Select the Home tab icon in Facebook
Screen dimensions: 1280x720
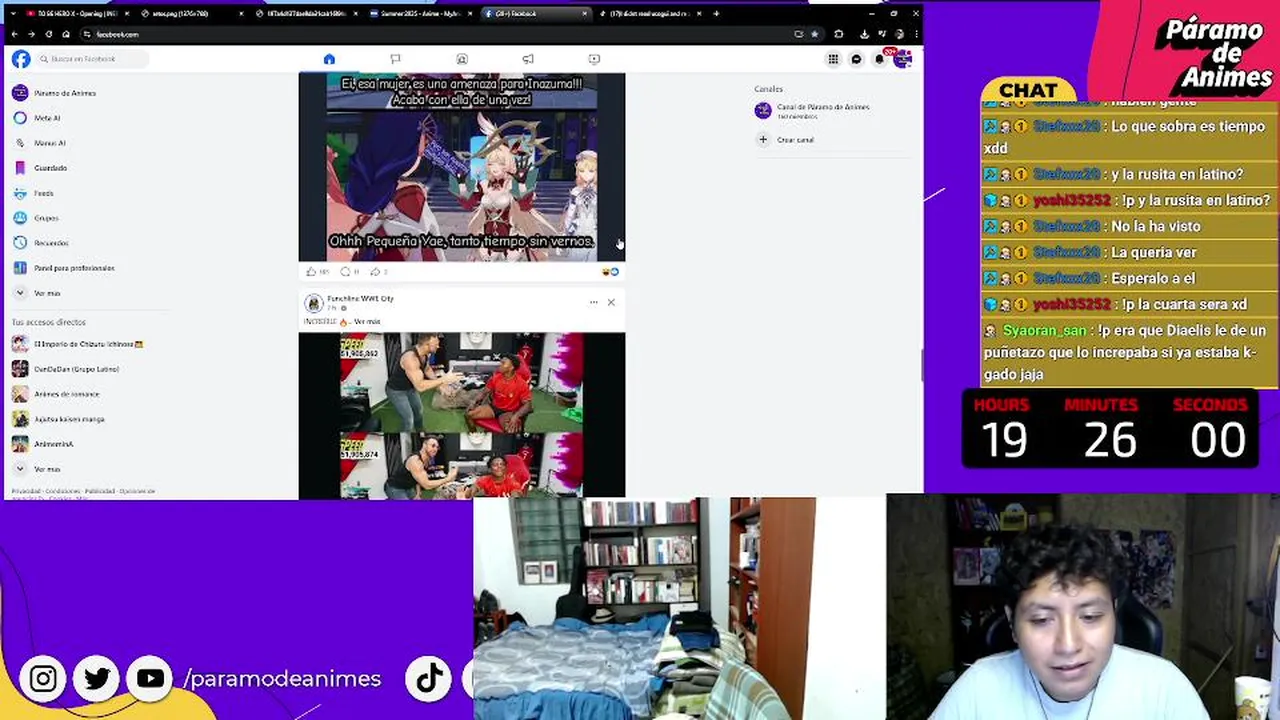coord(329,59)
